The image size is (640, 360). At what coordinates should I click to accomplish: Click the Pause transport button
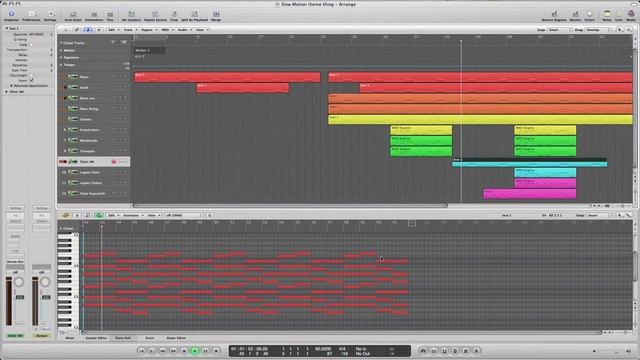[205, 351]
